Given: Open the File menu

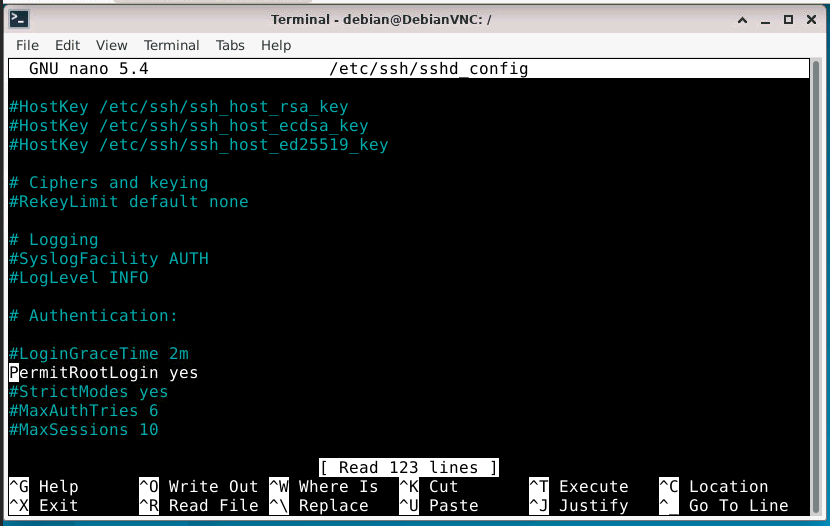Looking at the screenshot, I should (28, 46).
